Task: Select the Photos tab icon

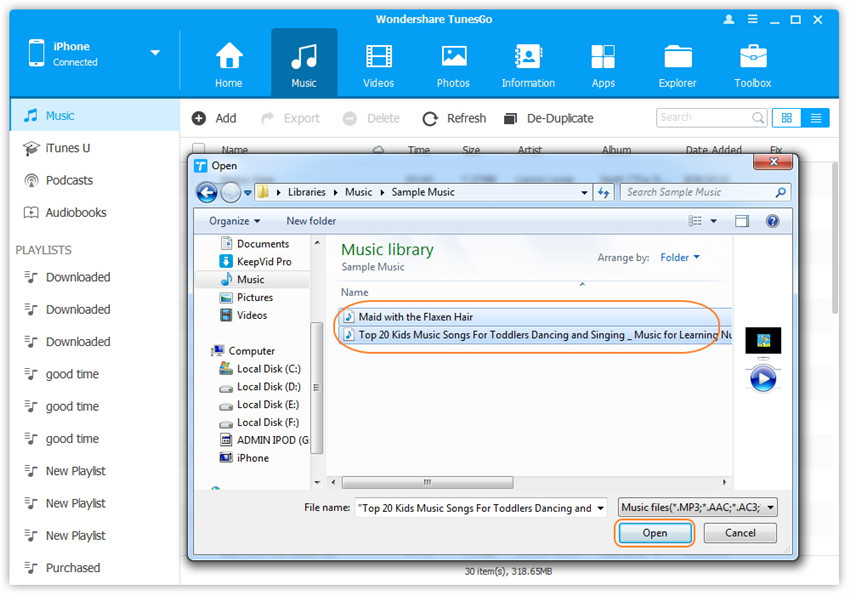Action: pos(453,57)
